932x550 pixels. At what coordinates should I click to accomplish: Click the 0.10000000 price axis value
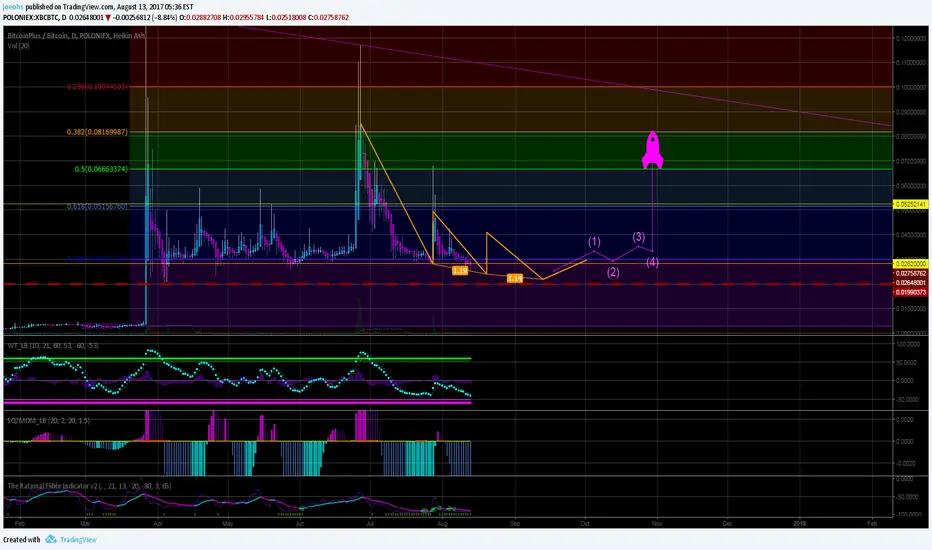click(x=911, y=87)
